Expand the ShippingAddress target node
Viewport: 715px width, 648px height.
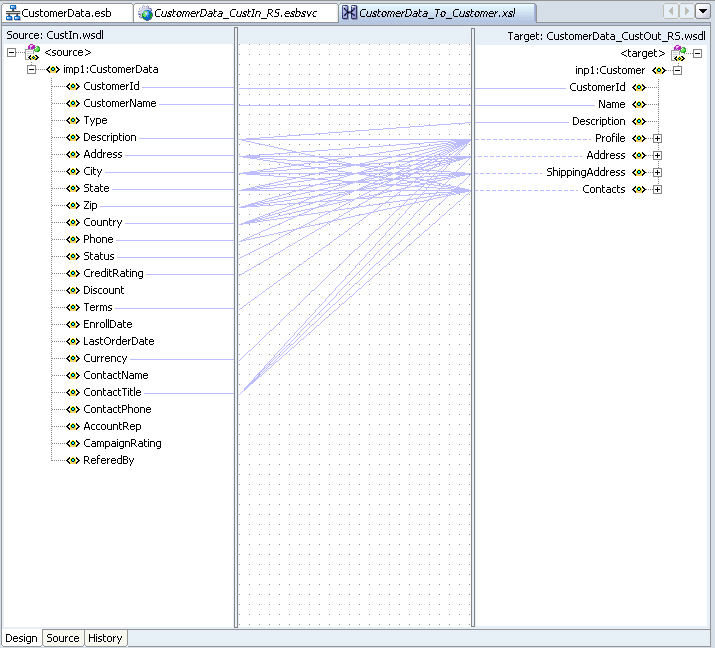tap(657, 173)
